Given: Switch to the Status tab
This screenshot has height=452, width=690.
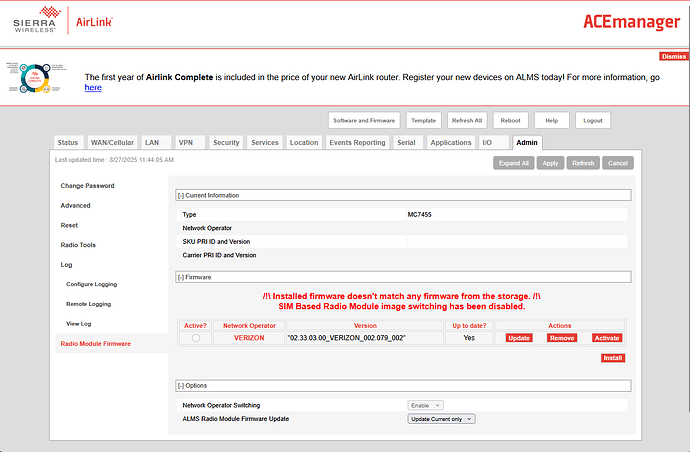Looking at the screenshot, I should click(x=68, y=143).
